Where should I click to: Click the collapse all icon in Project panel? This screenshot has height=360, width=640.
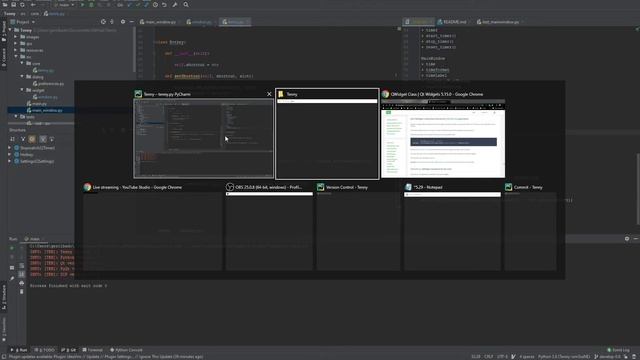click(112, 22)
